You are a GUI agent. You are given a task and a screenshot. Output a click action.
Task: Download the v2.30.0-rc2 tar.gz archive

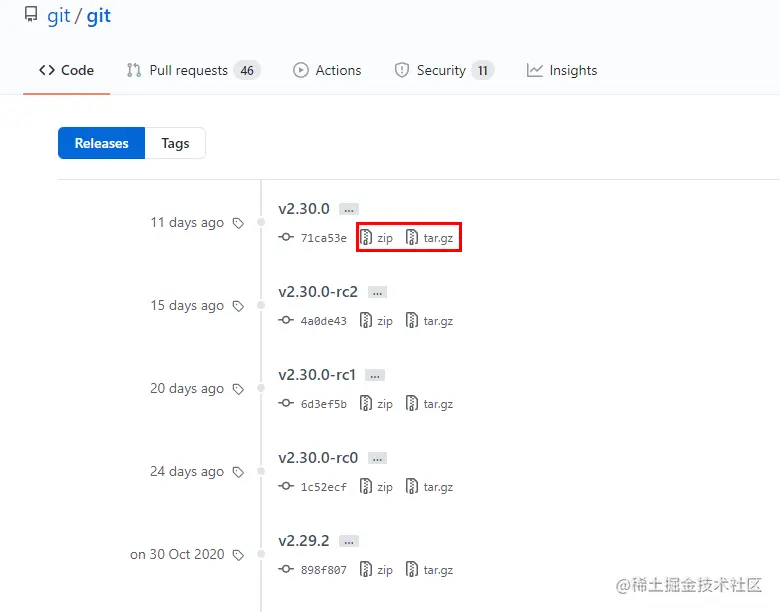(429, 321)
